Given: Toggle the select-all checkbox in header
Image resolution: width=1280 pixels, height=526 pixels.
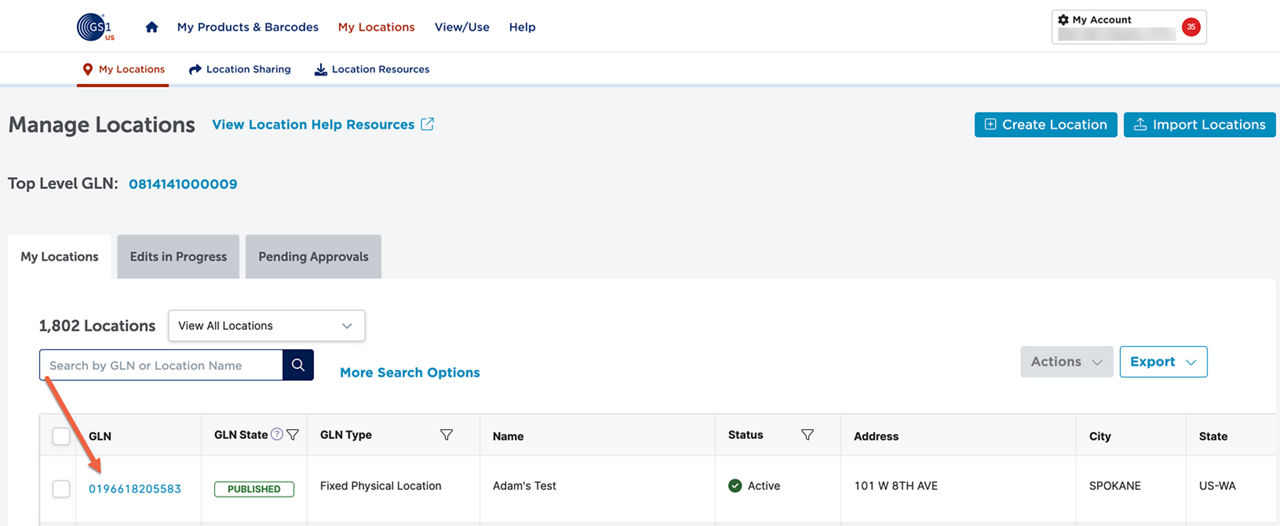Looking at the screenshot, I should pyautogui.click(x=61, y=436).
